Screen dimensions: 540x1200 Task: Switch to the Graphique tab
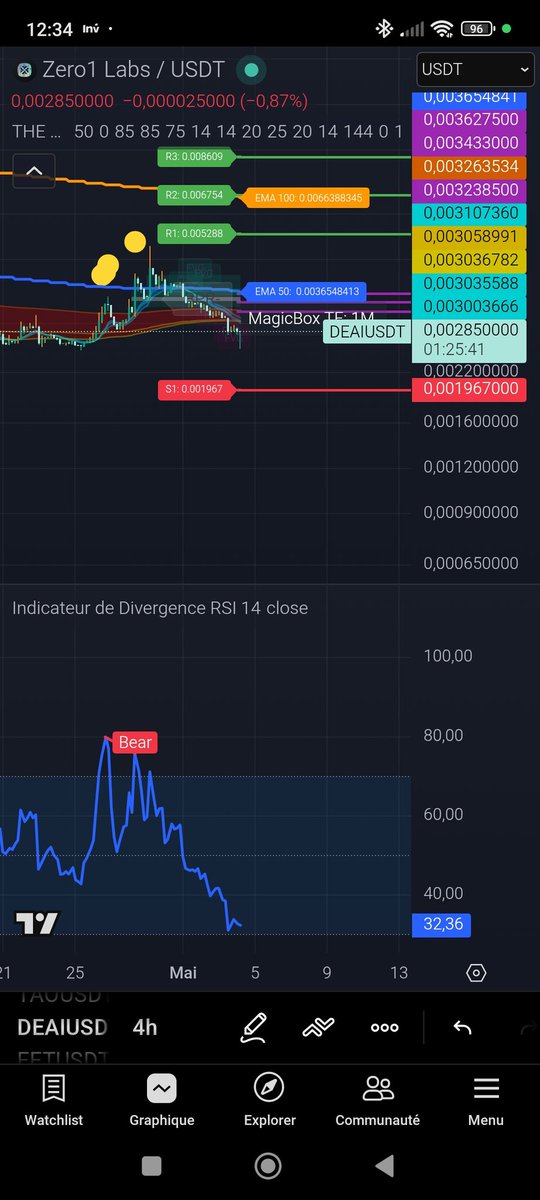pos(162,1100)
